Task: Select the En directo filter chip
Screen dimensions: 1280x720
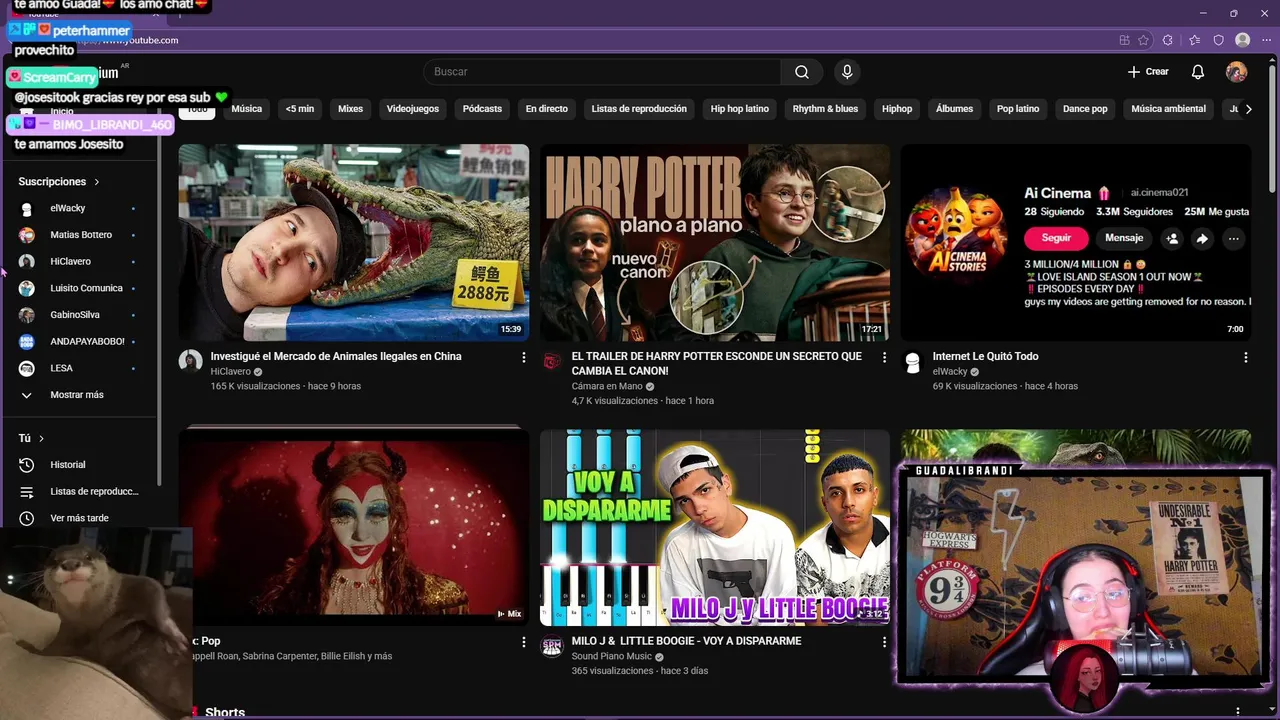Action: tap(546, 109)
